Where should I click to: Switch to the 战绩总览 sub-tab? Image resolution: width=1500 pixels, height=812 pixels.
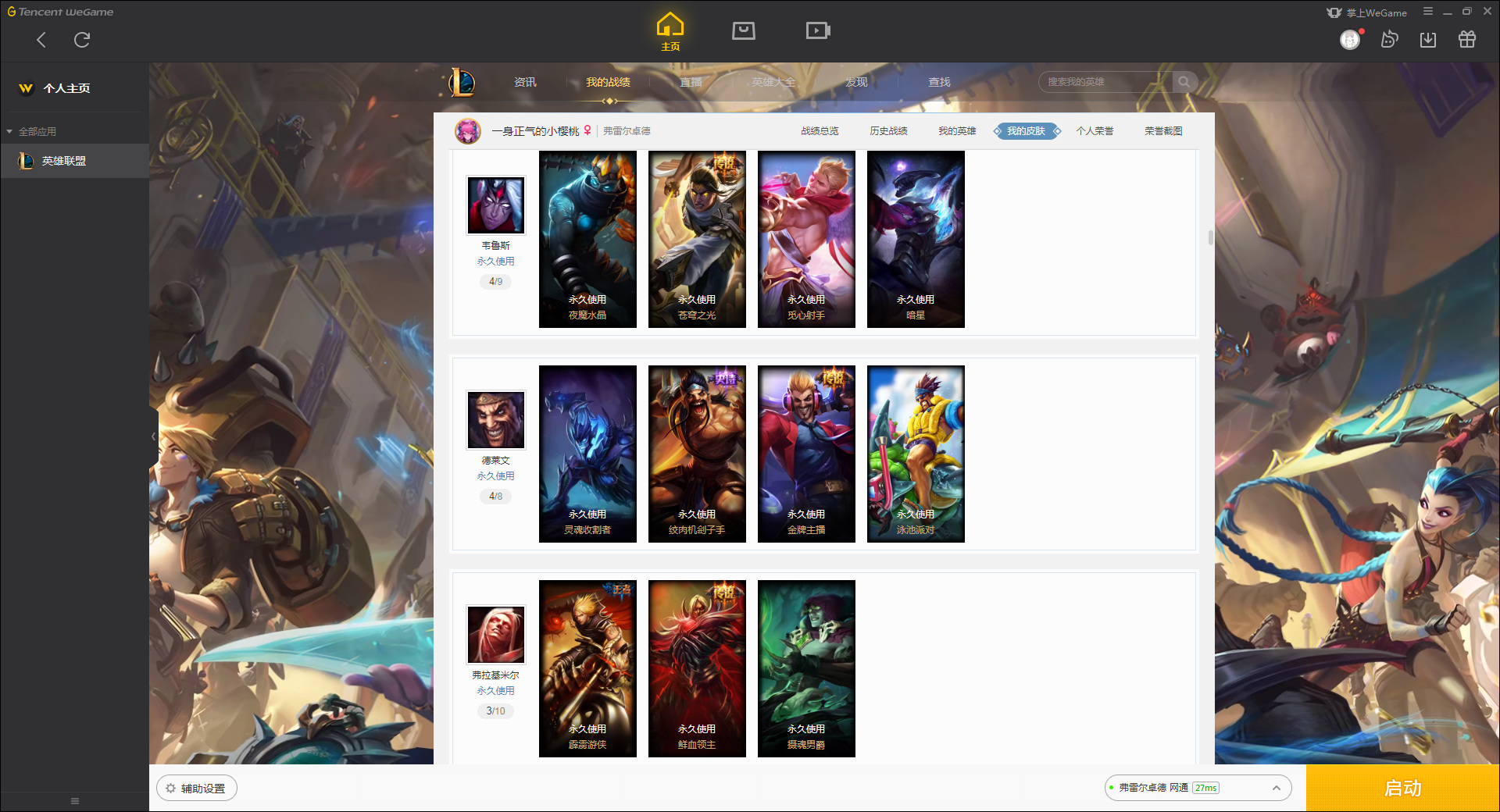tap(820, 131)
